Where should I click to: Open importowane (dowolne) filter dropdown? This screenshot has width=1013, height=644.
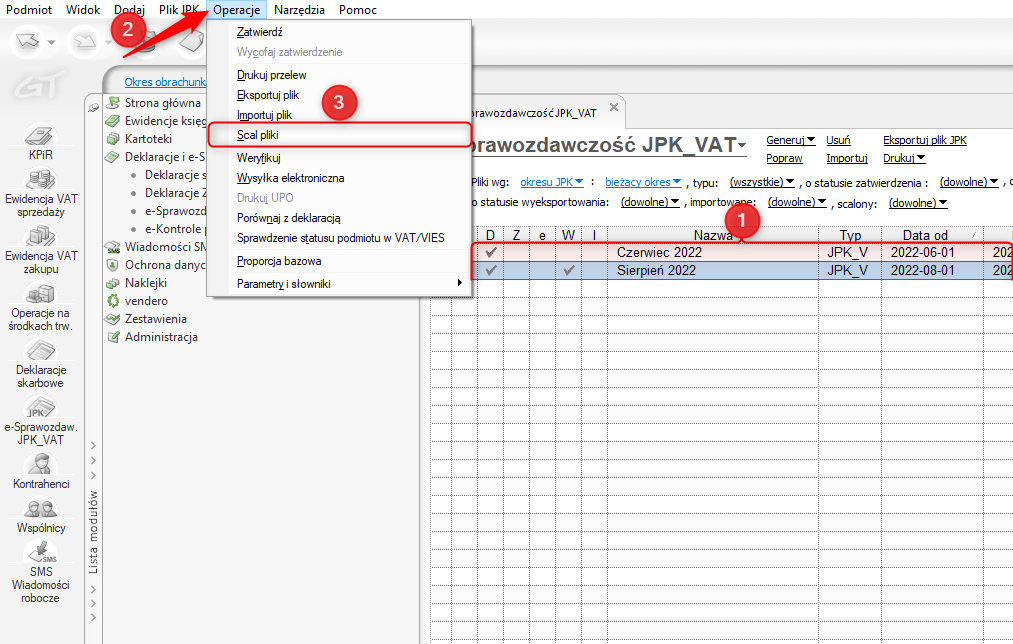(797, 202)
